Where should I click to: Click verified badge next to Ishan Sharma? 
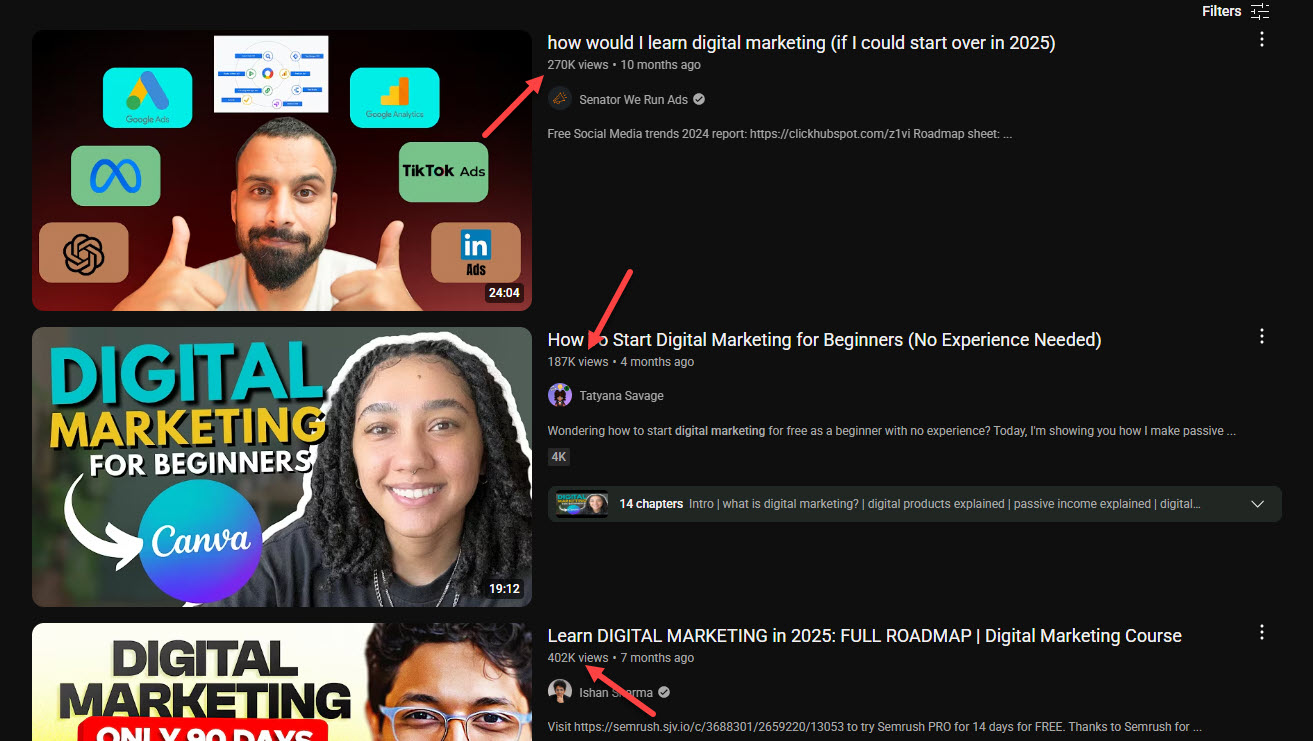click(664, 692)
